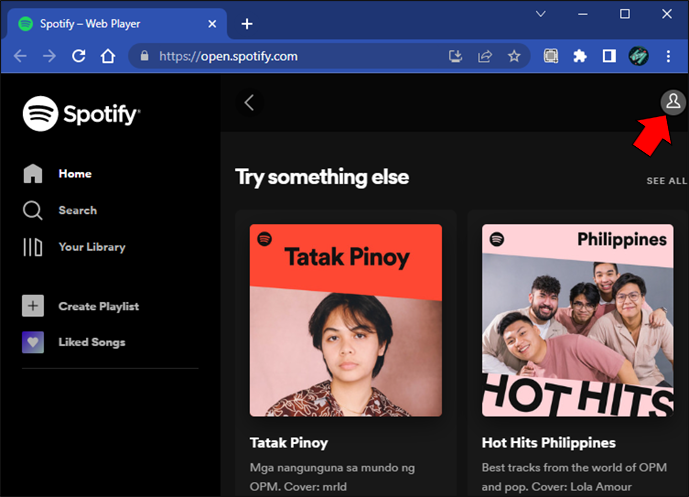Open the user profile icon
Image resolution: width=689 pixels, height=497 pixels.
click(673, 102)
